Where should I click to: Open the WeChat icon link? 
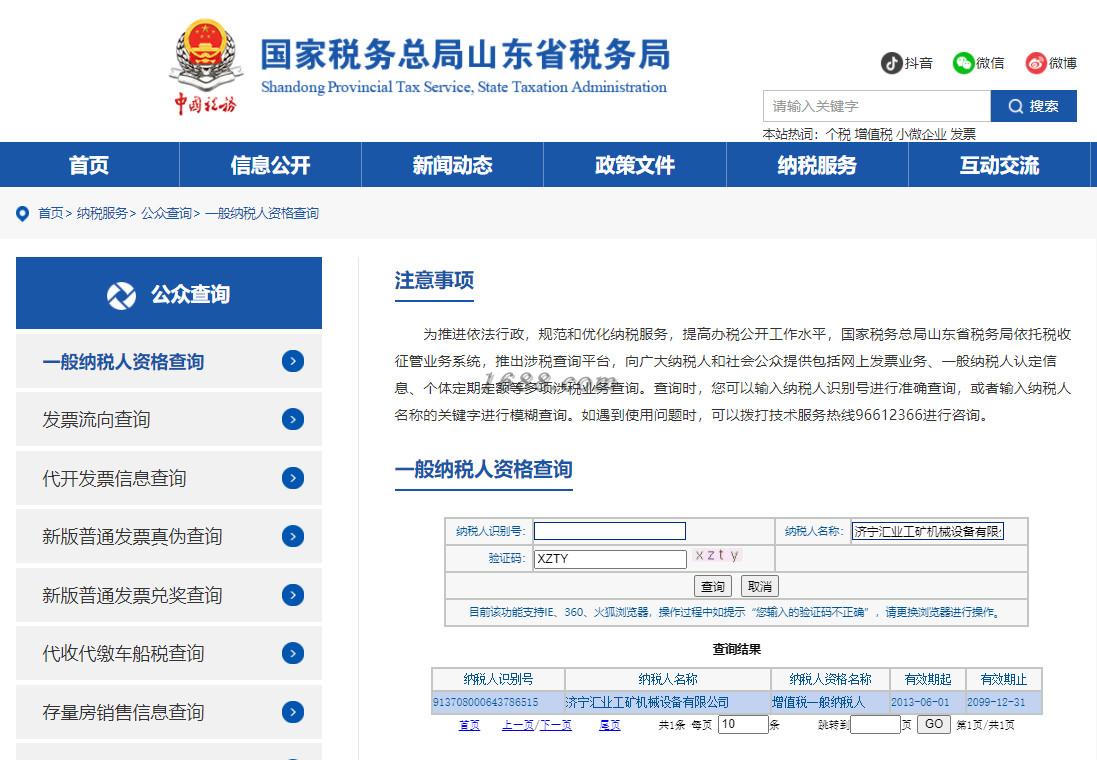tap(963, 63)
